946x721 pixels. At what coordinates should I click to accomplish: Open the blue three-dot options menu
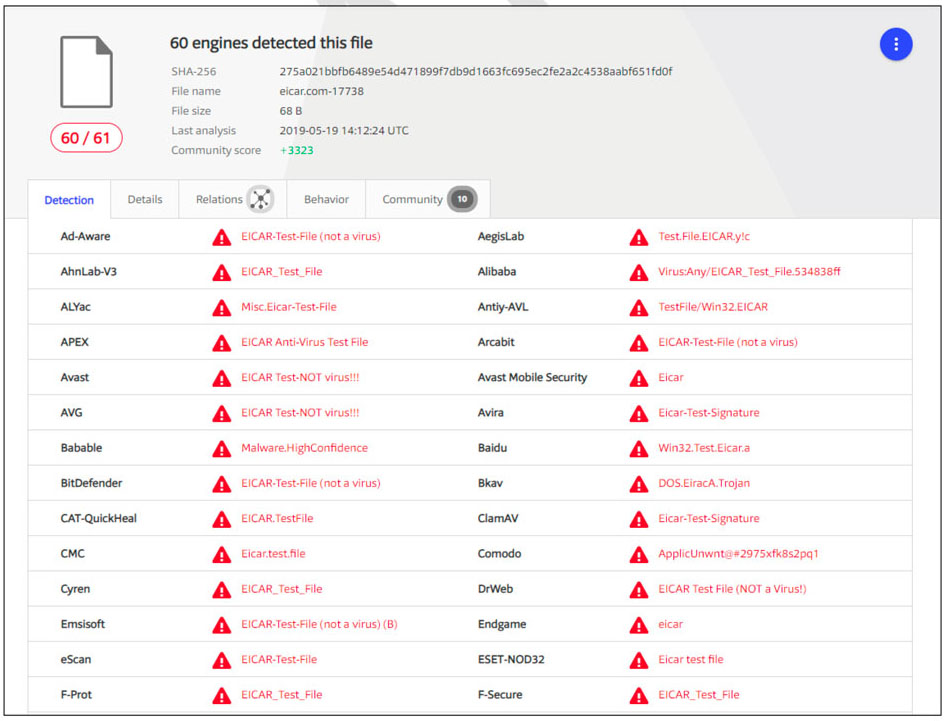point(895,44)
